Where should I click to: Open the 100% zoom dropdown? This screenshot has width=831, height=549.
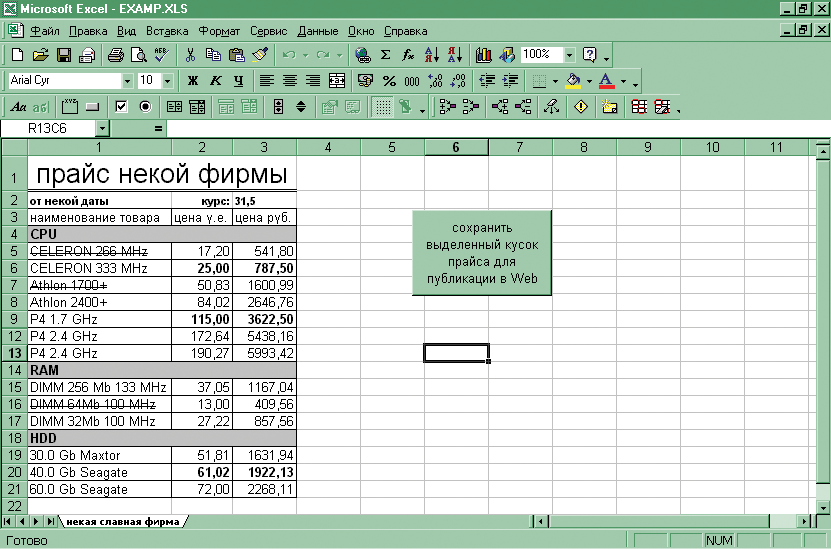(x=569, y=55)
